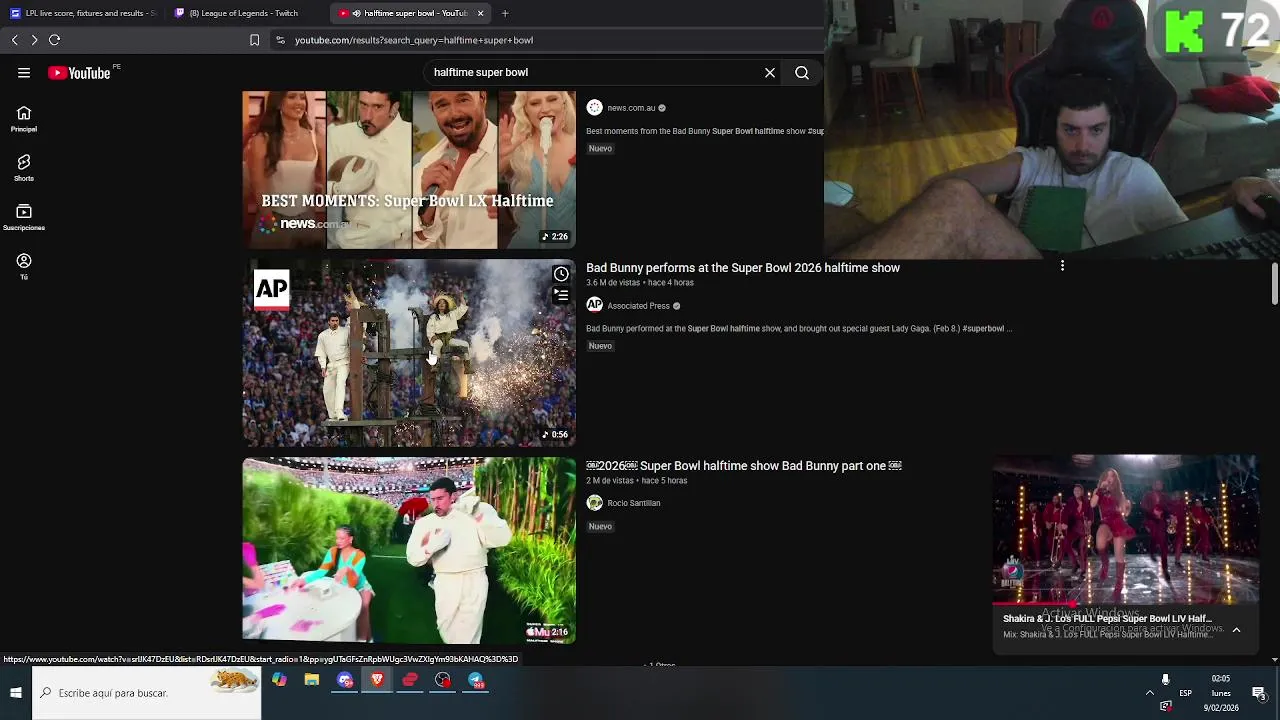The image size is (1280, 720).
Task: Click the page vertical scrollbar thumb
Action: pos(1275,284)
